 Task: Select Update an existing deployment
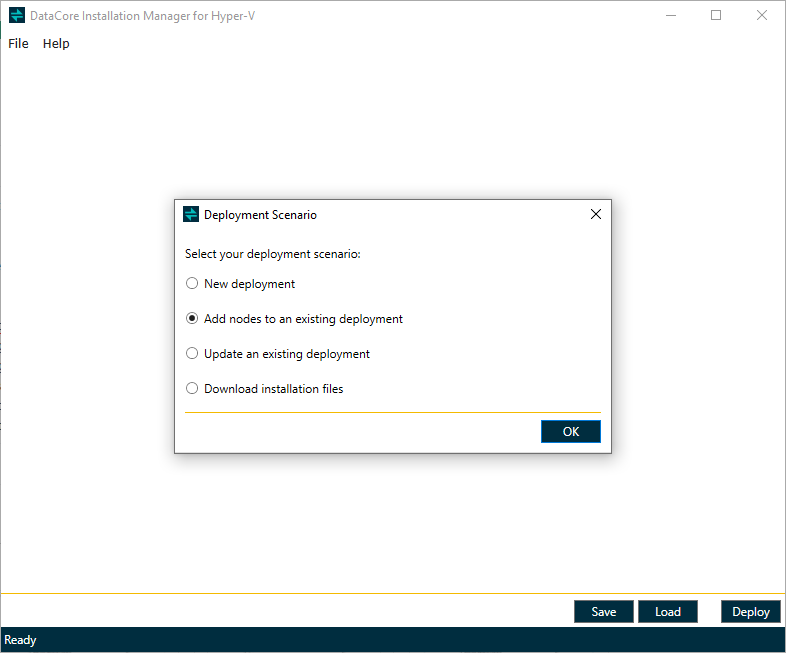(x=192, y=354)
